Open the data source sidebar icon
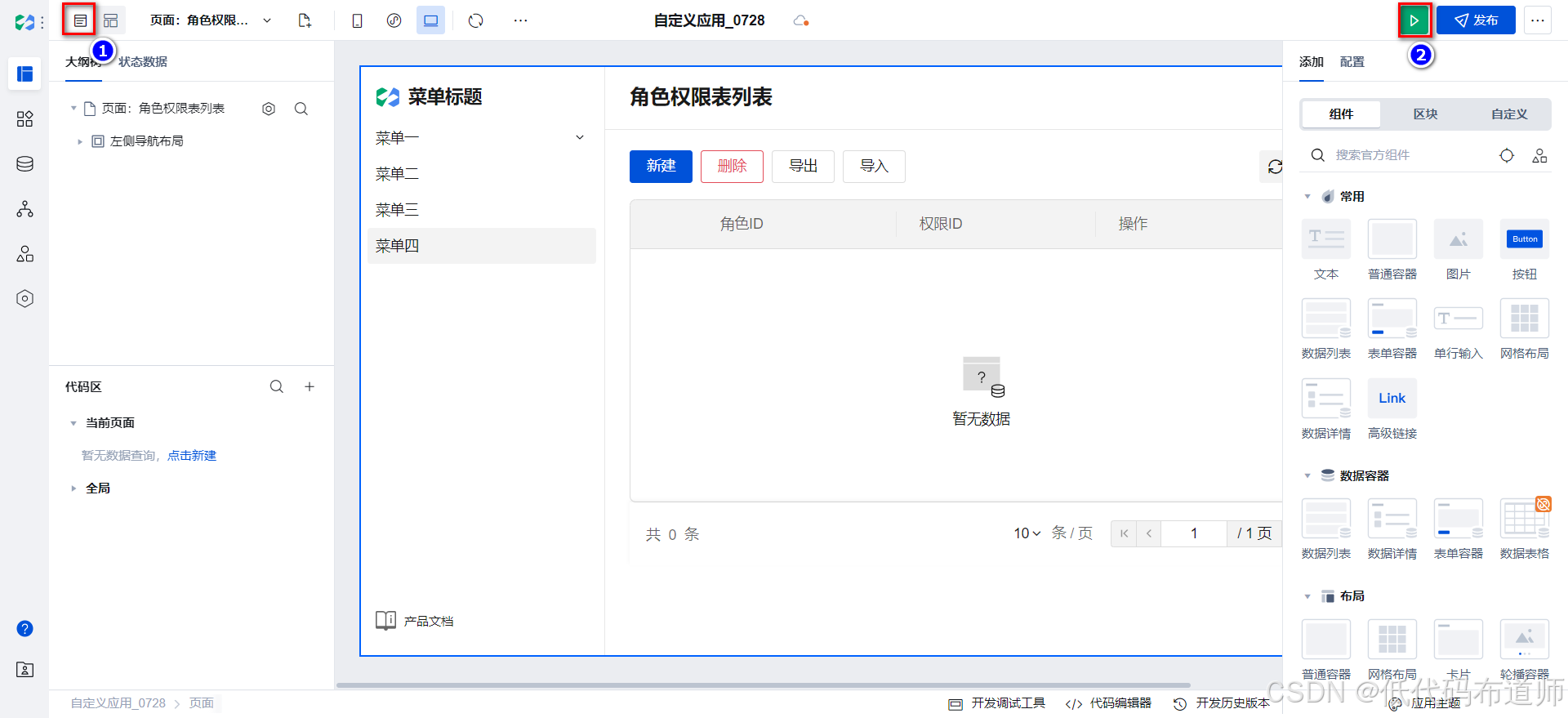 [24, 164]
